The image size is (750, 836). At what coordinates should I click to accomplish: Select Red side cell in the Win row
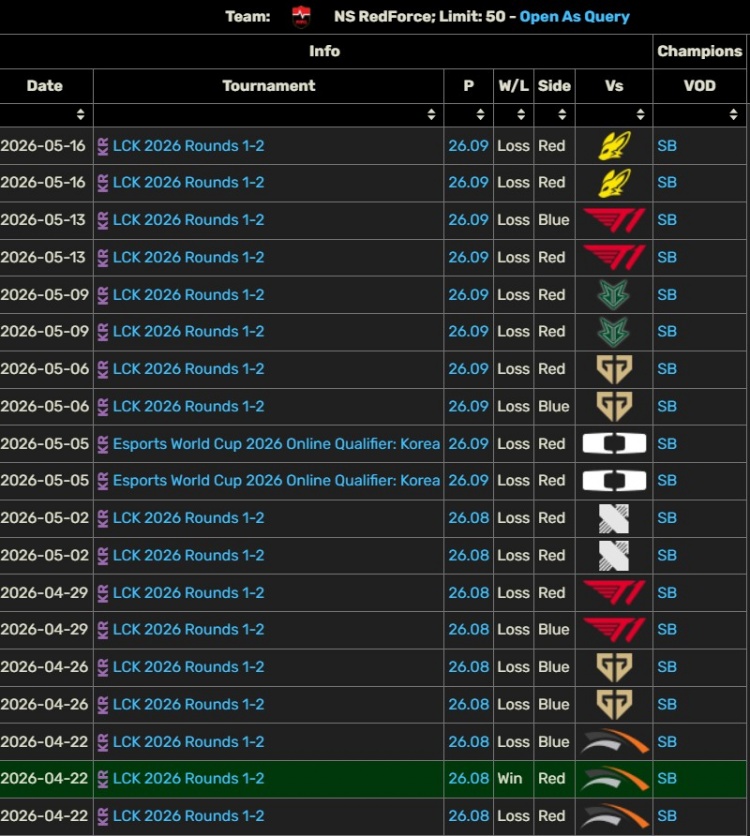(x=552, y=779)
